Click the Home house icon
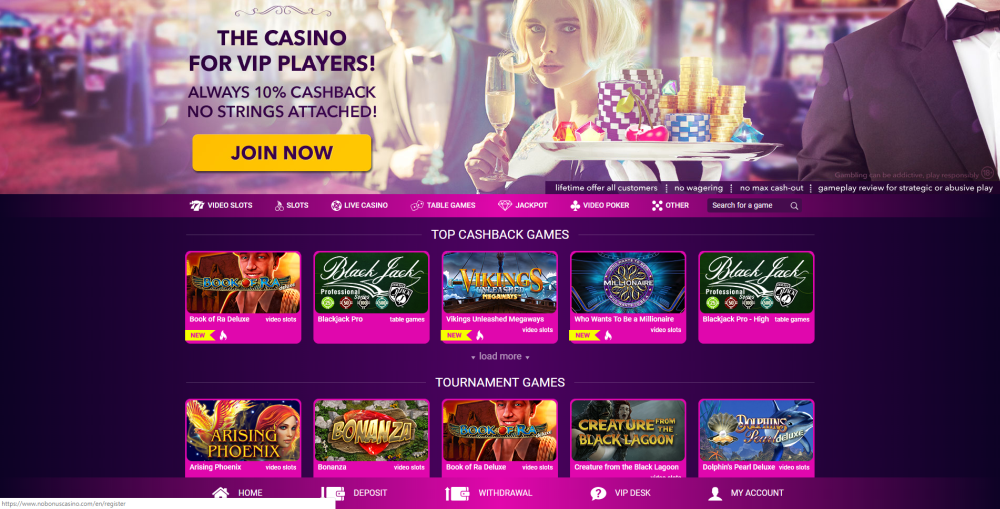Screen dimensions: 1000x509 coord(221,493)
